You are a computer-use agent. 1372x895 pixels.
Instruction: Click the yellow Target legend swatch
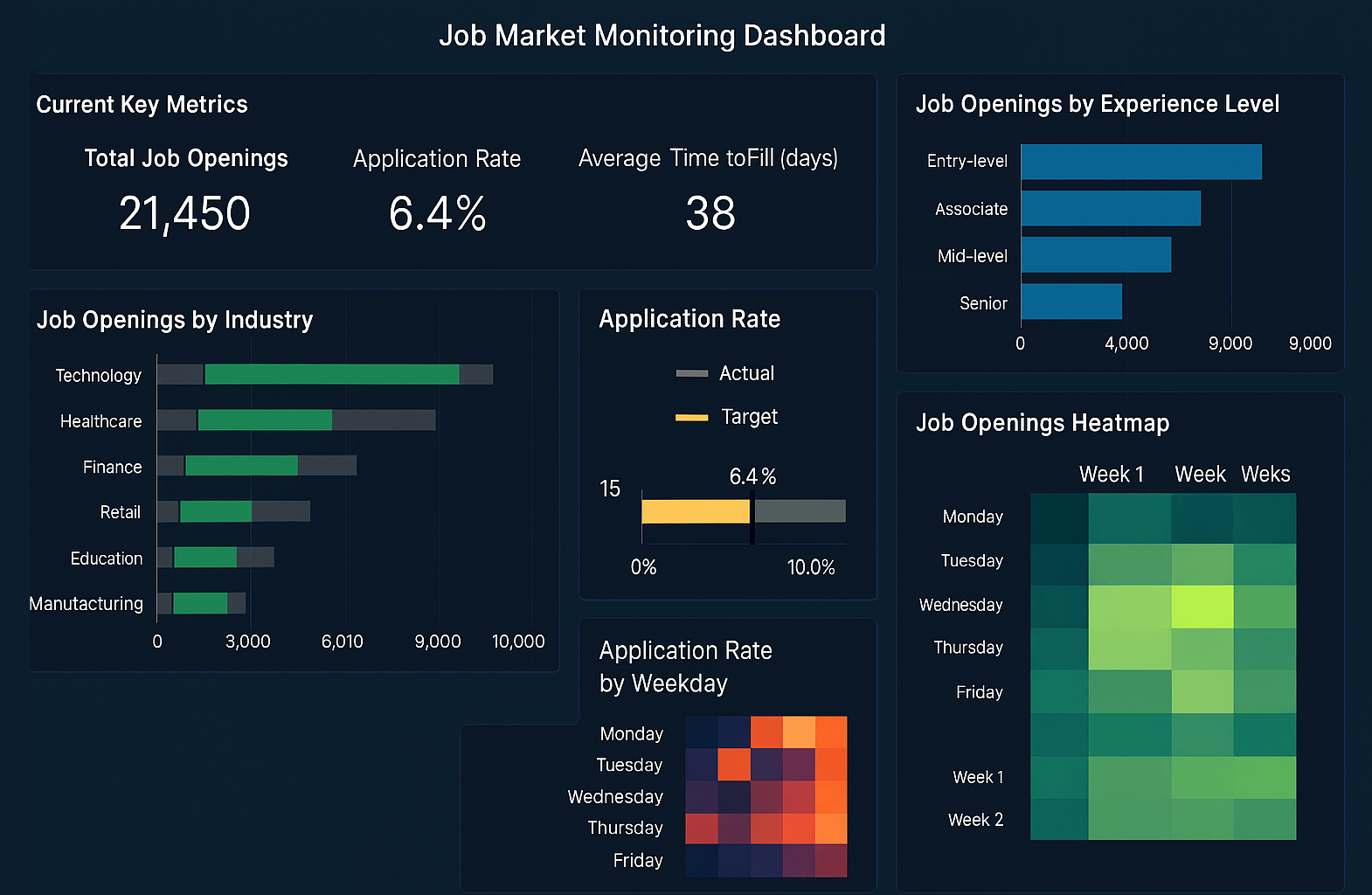691,418
